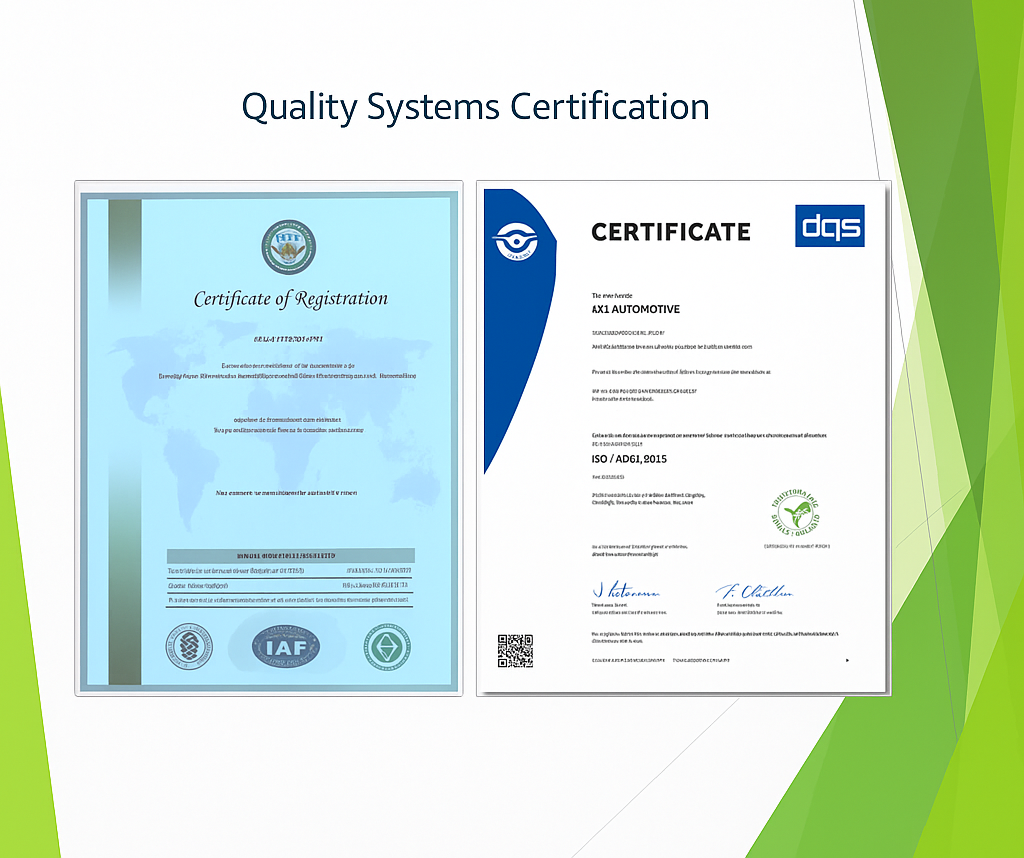Image resolution: width=1024 pixels, height=858 pixels.
Task: Click the 'AX1 AUTOMOTIVE' company name
Action: [635, 310]
